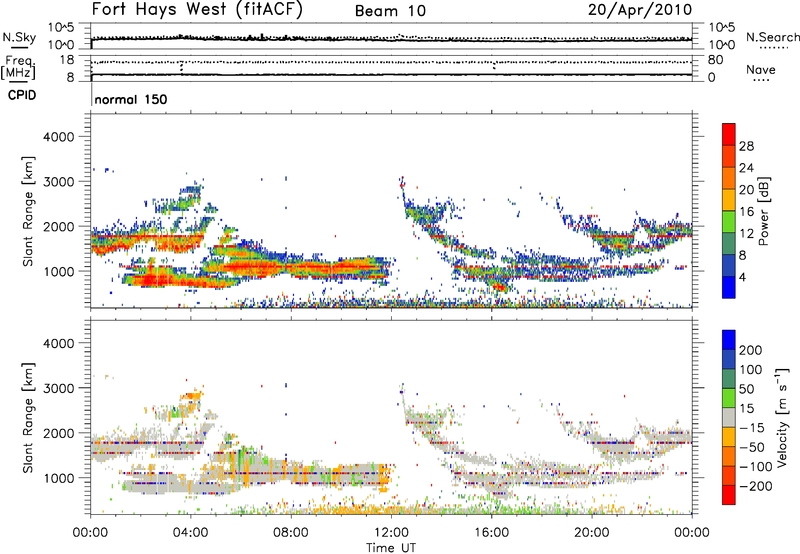The width and height of the screenshot is (800, 554).
Task: Click the '200' velocity scale value
Action: [751, 350]
